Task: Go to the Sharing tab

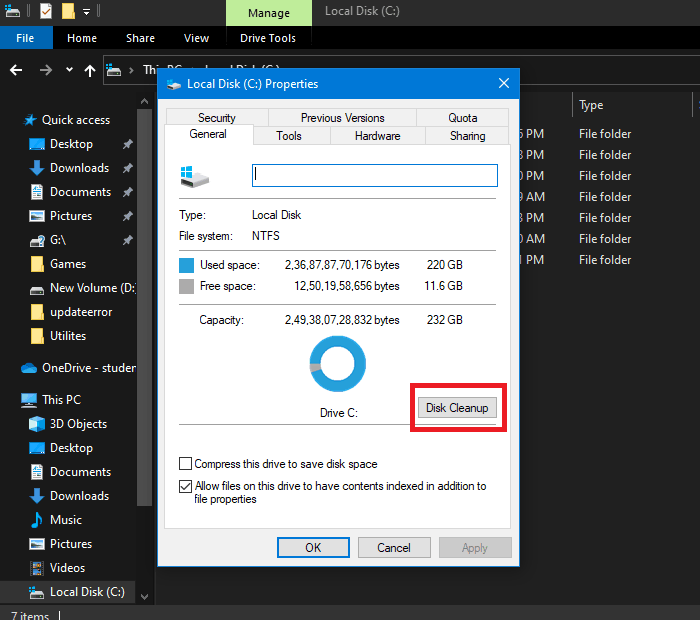Action: (467, 136)
